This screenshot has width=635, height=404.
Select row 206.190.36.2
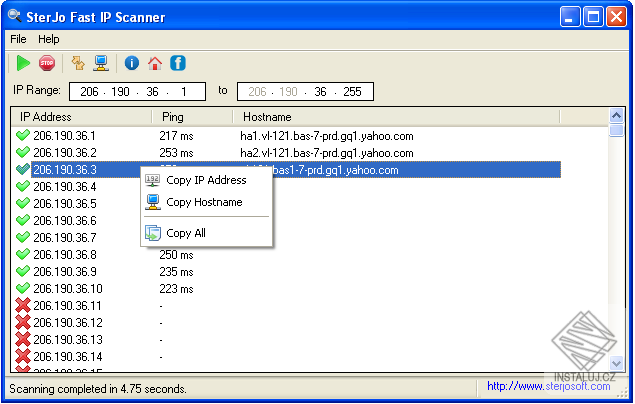click(287, 153)
